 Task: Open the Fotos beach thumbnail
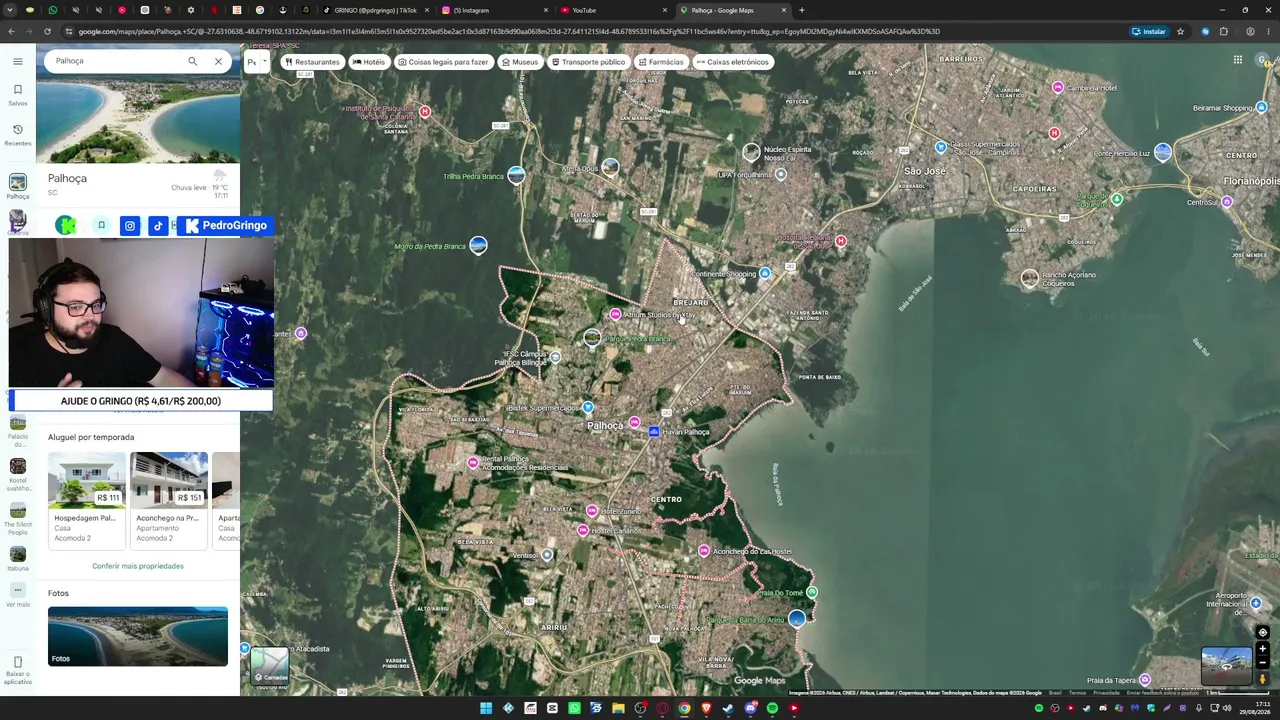click(x=138, y=636)
